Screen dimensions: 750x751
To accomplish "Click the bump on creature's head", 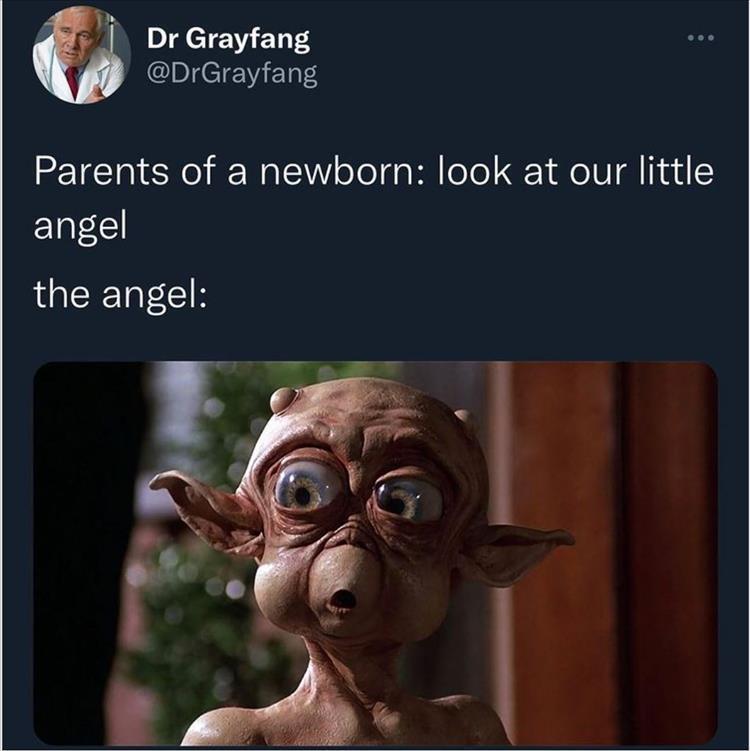I will point(284,399).
